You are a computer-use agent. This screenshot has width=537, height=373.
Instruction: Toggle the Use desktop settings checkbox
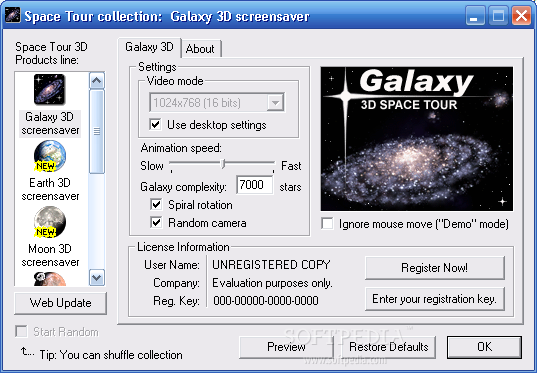(155, 124)
